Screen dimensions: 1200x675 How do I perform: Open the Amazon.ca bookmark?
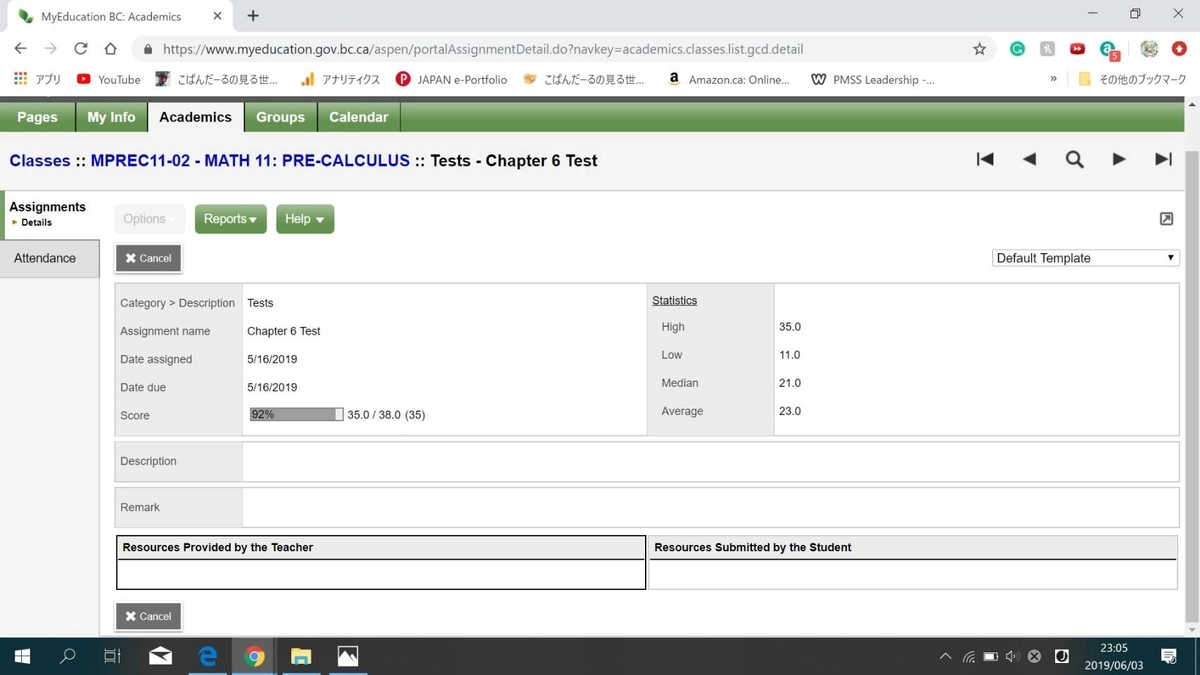click(x=729, y=79)
